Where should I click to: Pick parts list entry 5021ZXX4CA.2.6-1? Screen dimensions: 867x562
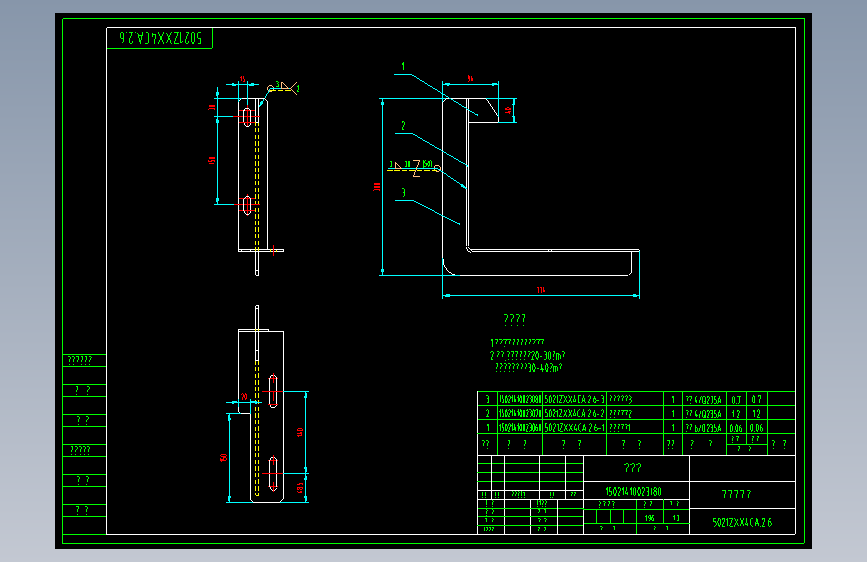point(574,428)
